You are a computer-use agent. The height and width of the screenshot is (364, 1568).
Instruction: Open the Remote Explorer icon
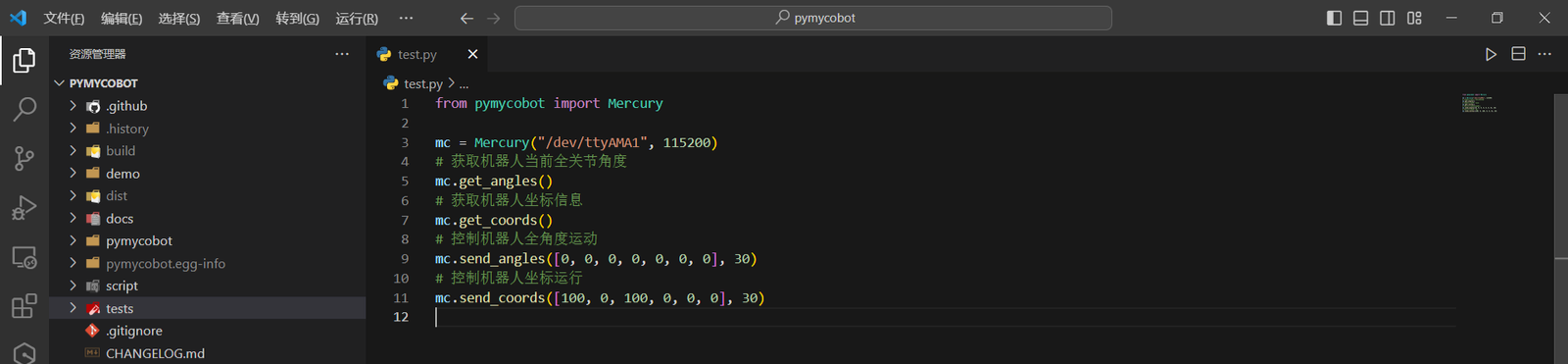coord(24,257)
